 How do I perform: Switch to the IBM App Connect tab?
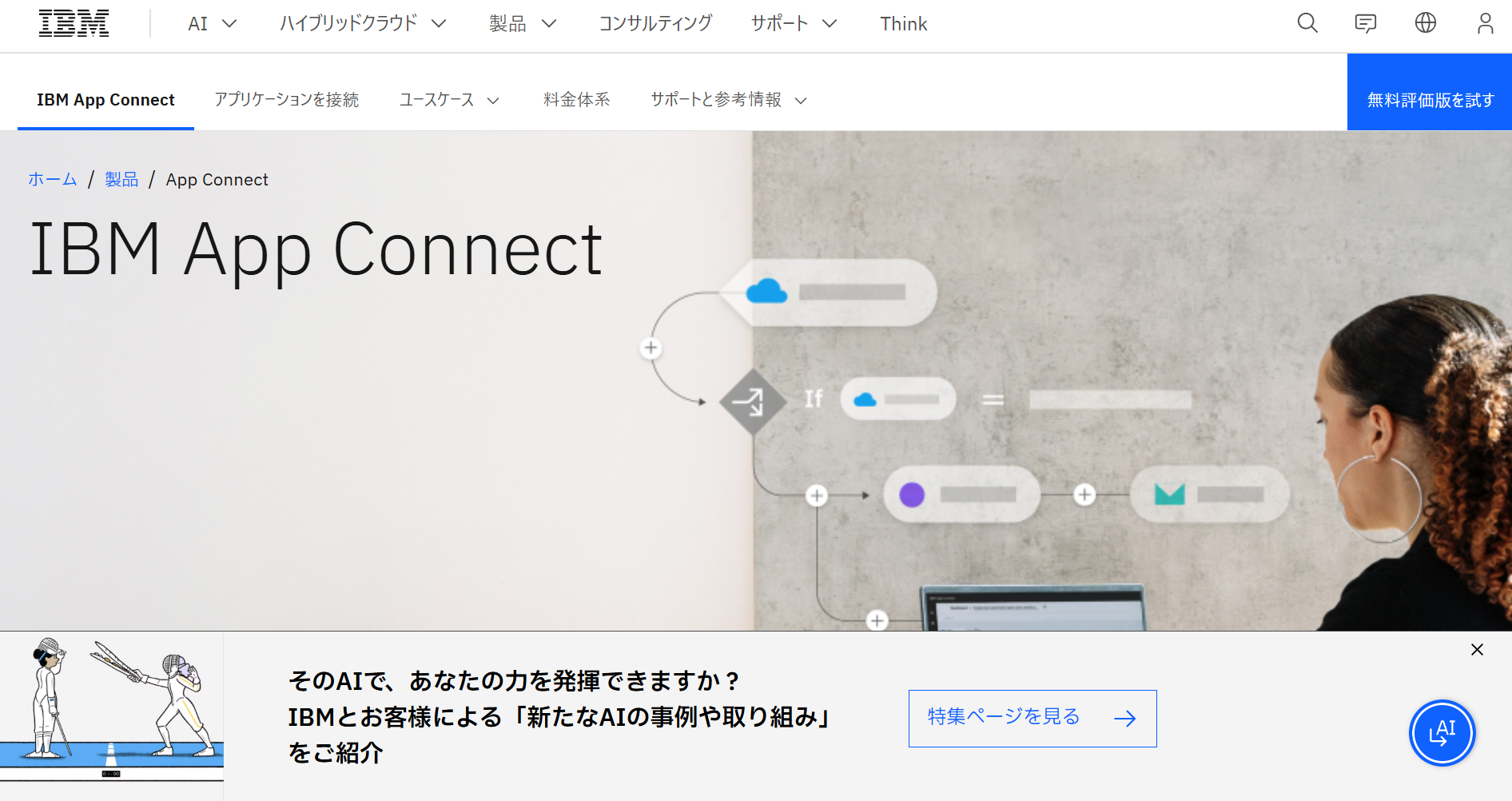[105, 99]
